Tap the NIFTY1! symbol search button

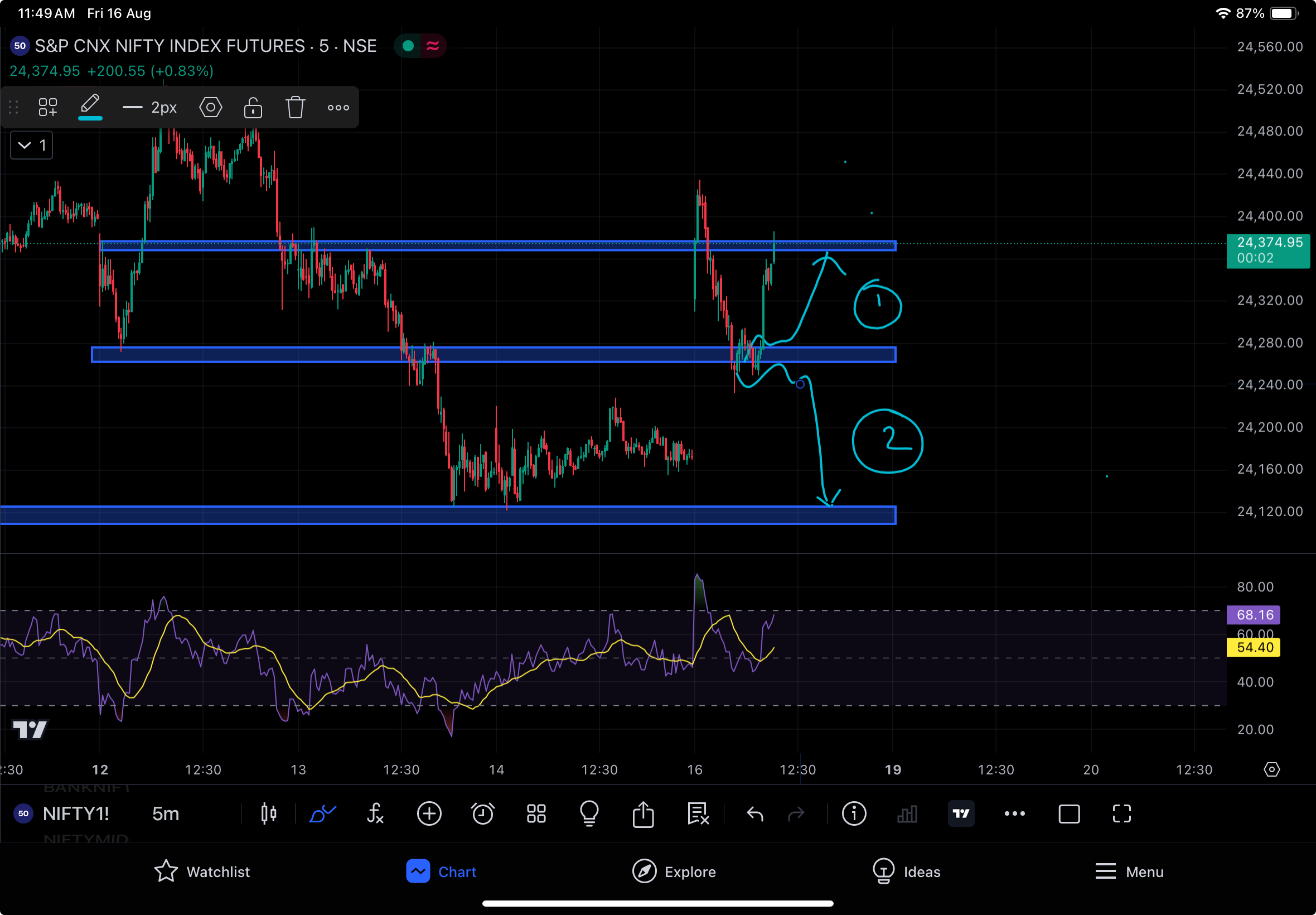pos(75,813)
